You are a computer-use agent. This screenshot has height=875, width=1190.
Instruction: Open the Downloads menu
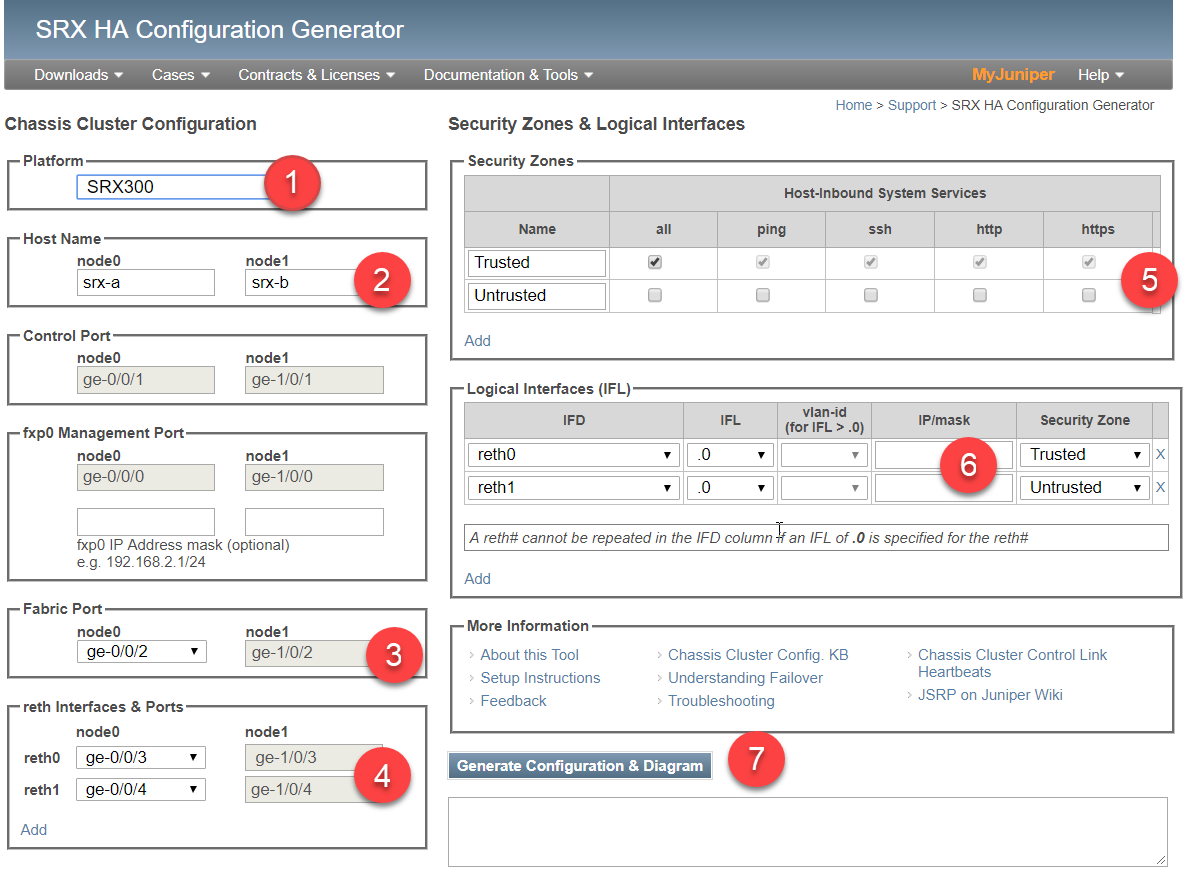pyautogui.click(x=78, y=75)
